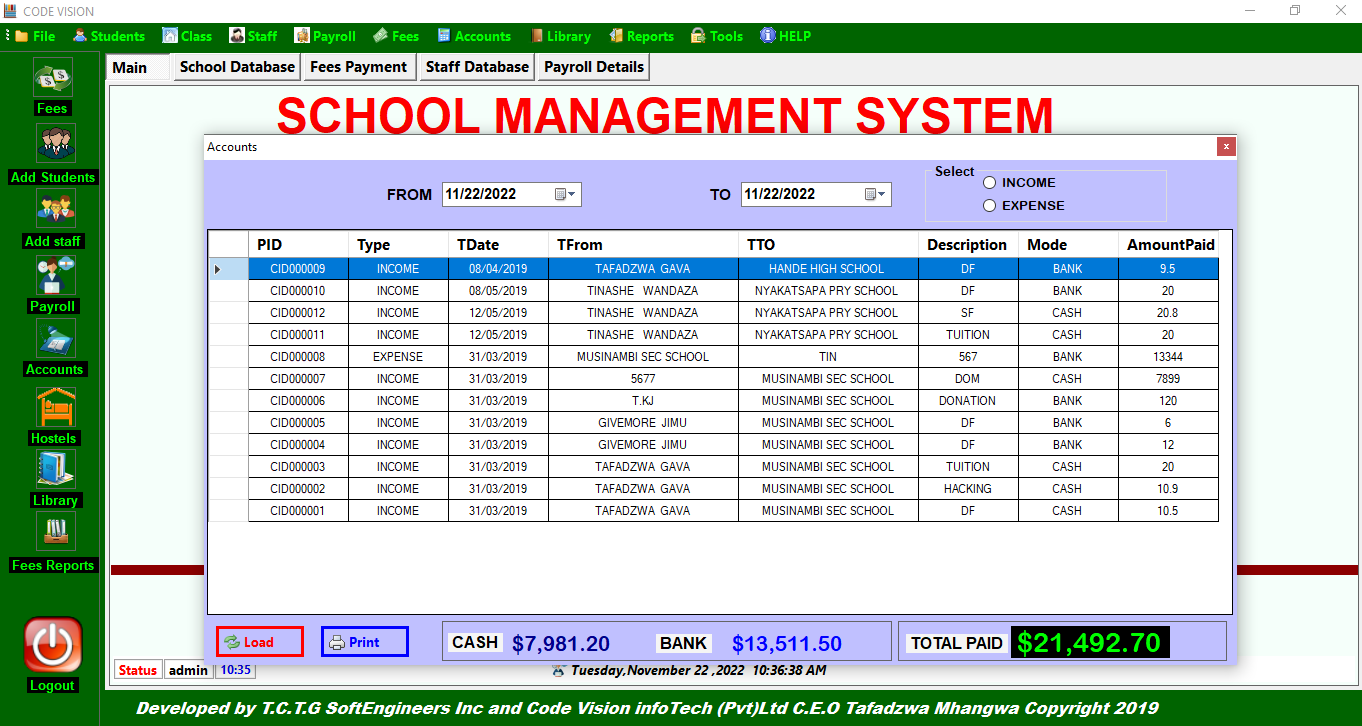Open the HELP menu

click(x=785, y=36)
